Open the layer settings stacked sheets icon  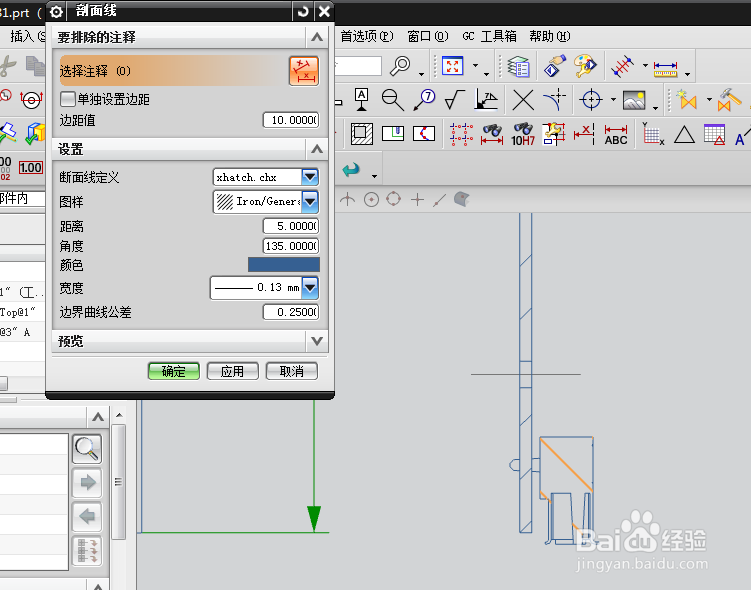click(x=519, y=67)
